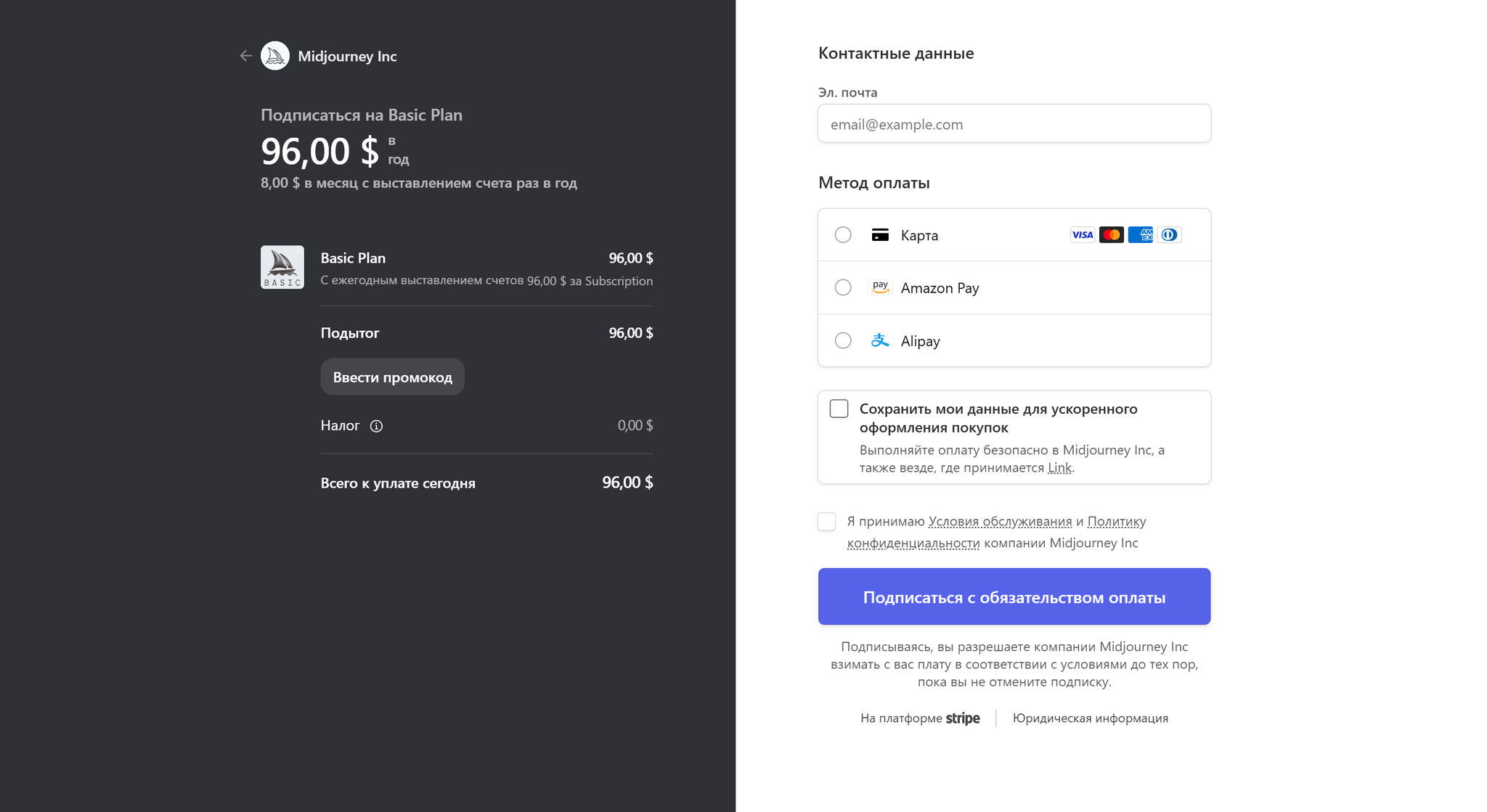Image resolution: width=1487 pixels, height=812 pixels.
Task: Click the Всего к уплате сегодня label
Action: pyautogui.click(x=398, y=483)
